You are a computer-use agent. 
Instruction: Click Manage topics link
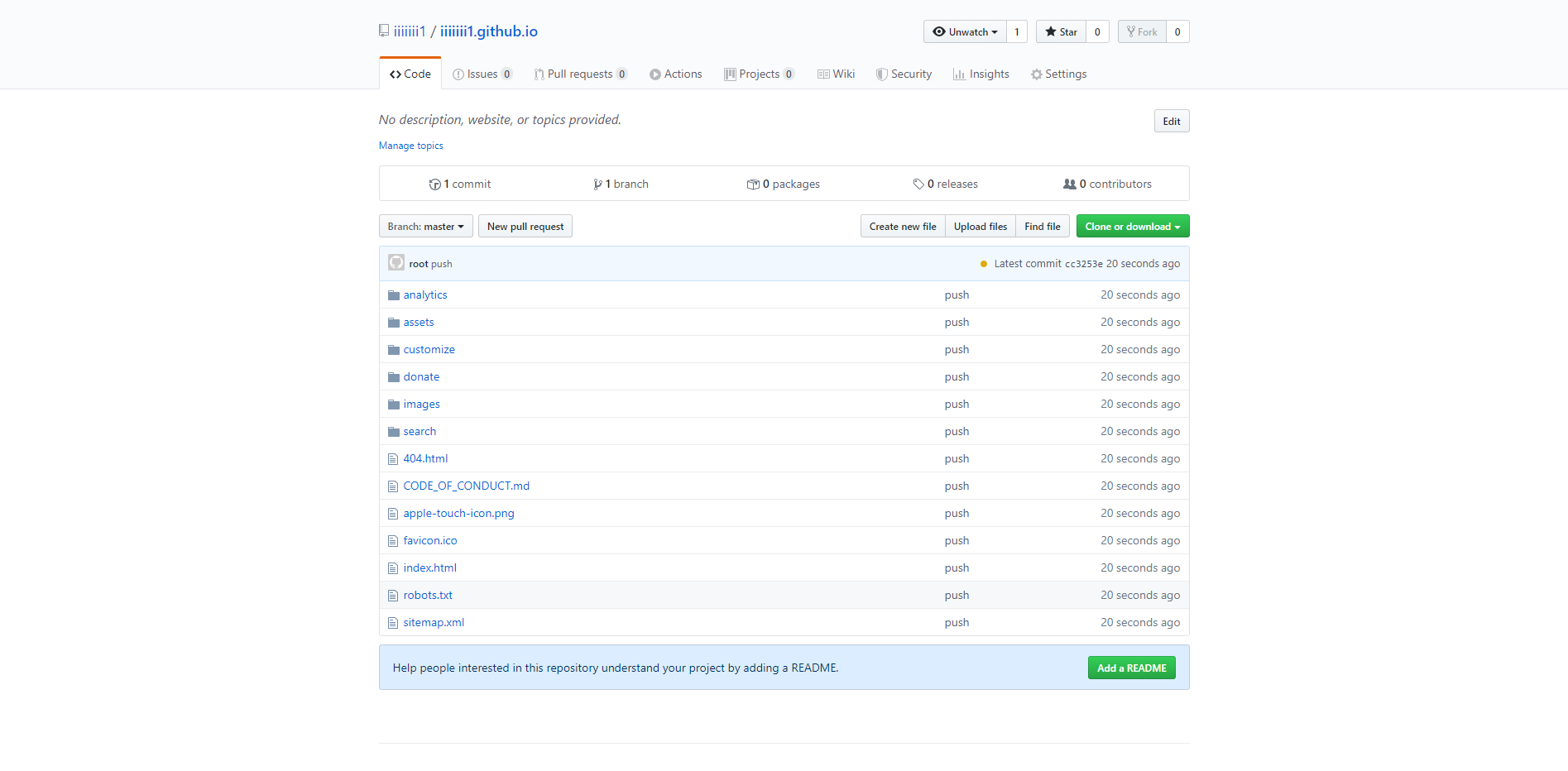tap(411, 146)
